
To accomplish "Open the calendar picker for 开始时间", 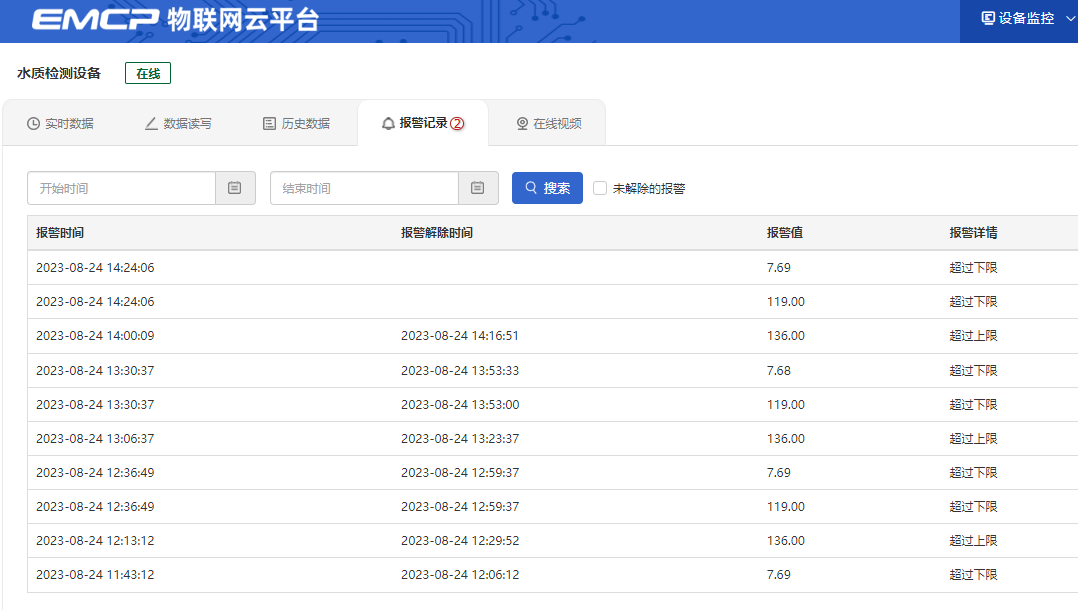I will [234, 188].
